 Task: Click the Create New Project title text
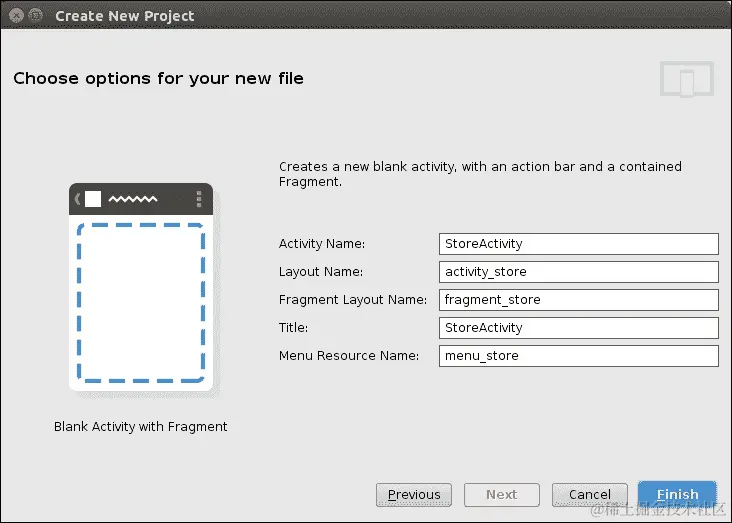(125, 16)
